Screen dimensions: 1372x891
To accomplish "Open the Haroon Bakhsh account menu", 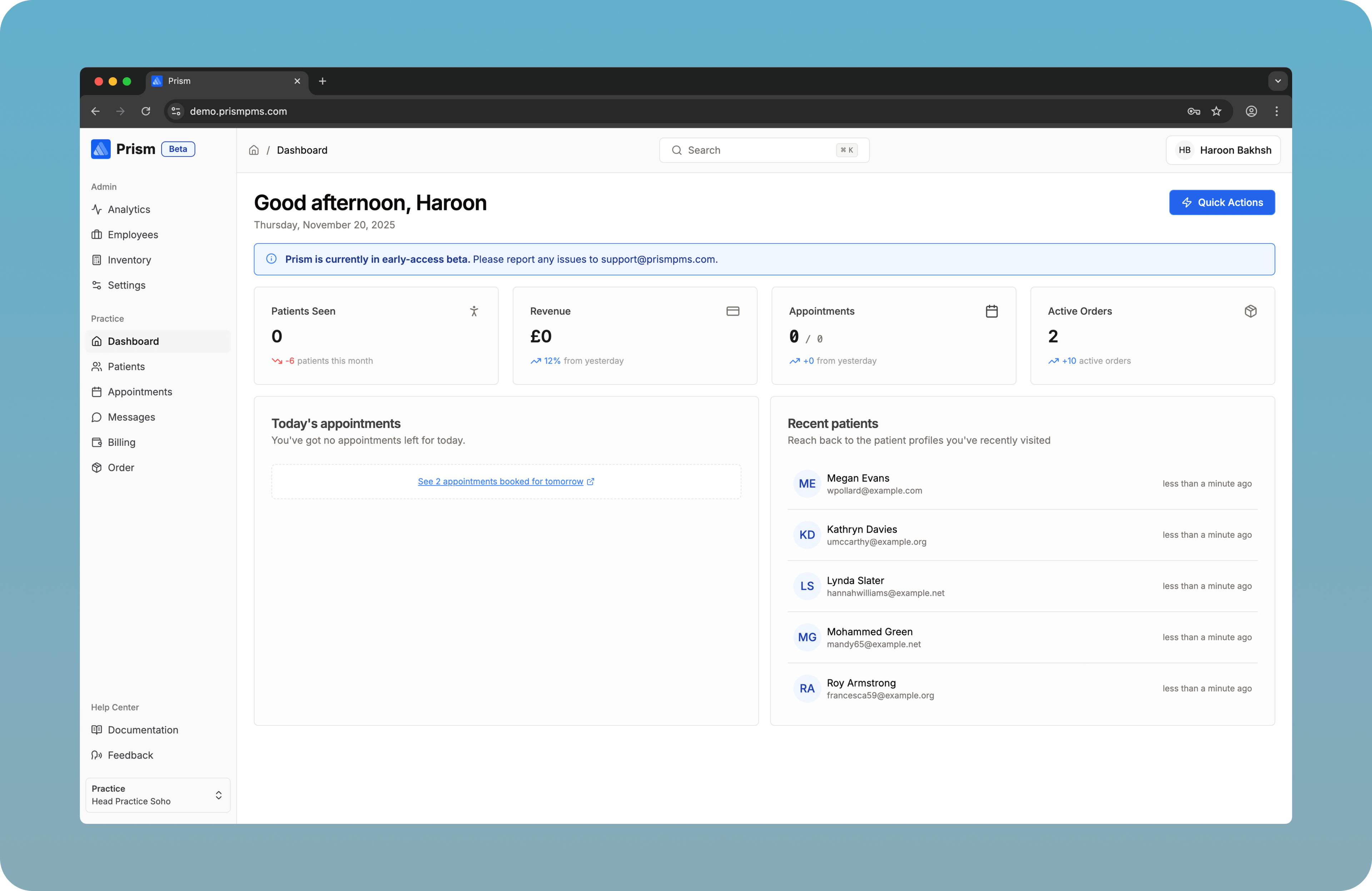I will 1223,150.
